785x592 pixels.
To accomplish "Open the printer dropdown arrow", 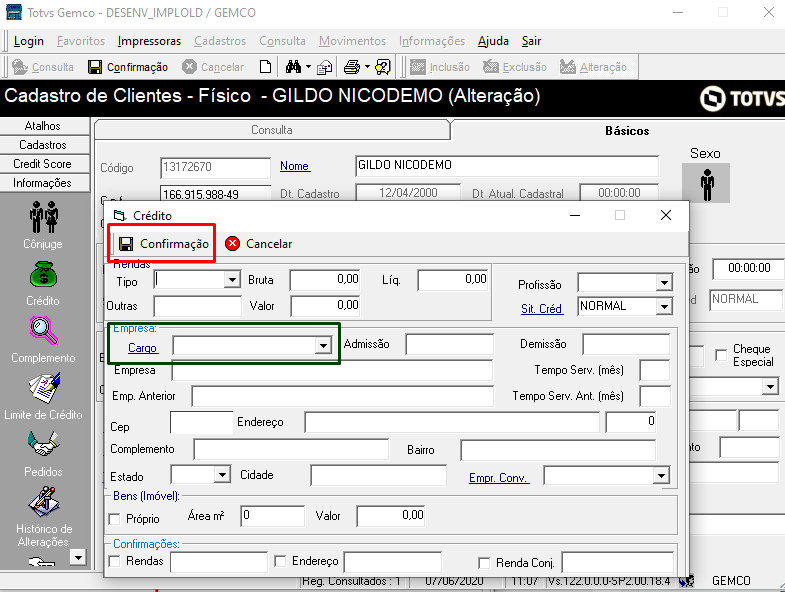I will (x=367, y=67).
